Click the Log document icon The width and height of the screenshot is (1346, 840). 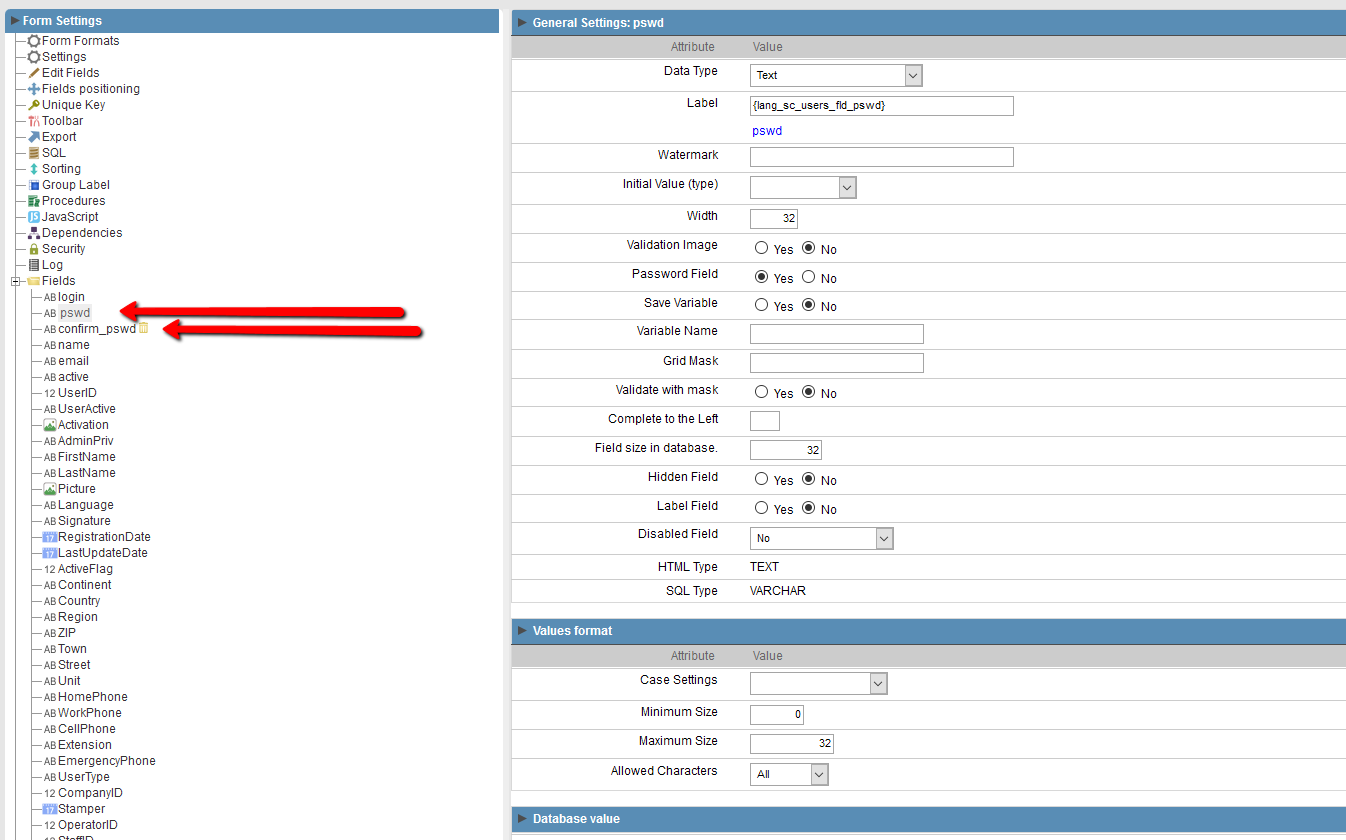(x=34, y=265)
